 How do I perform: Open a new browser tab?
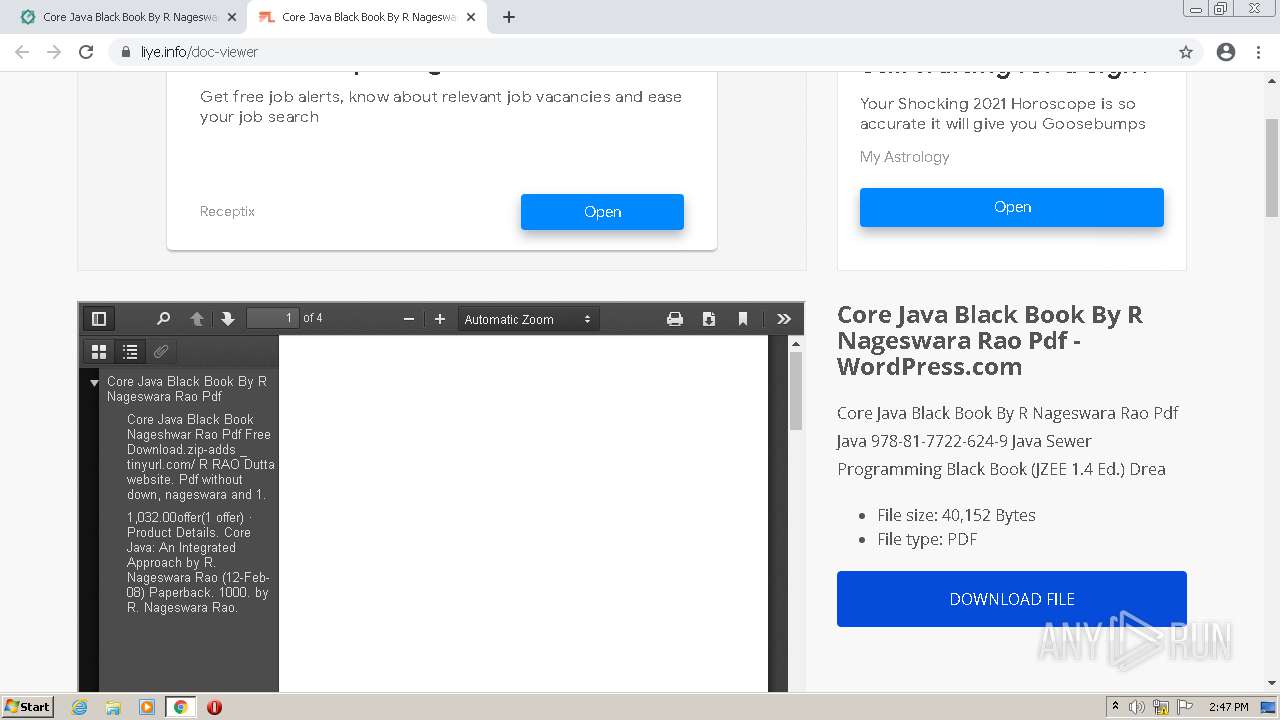point(509,17)
